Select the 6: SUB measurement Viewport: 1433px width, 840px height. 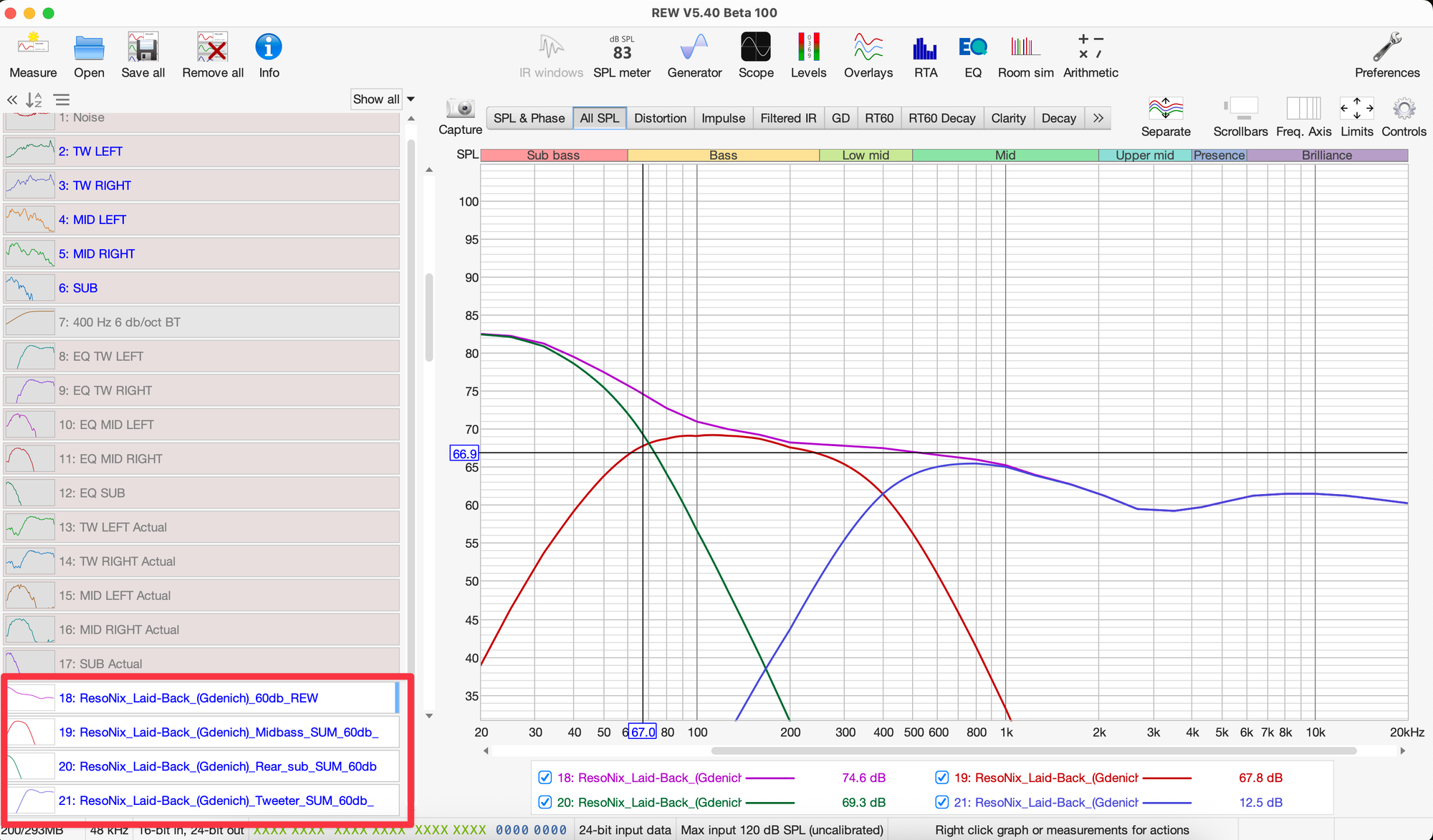(x=78, y=288)
